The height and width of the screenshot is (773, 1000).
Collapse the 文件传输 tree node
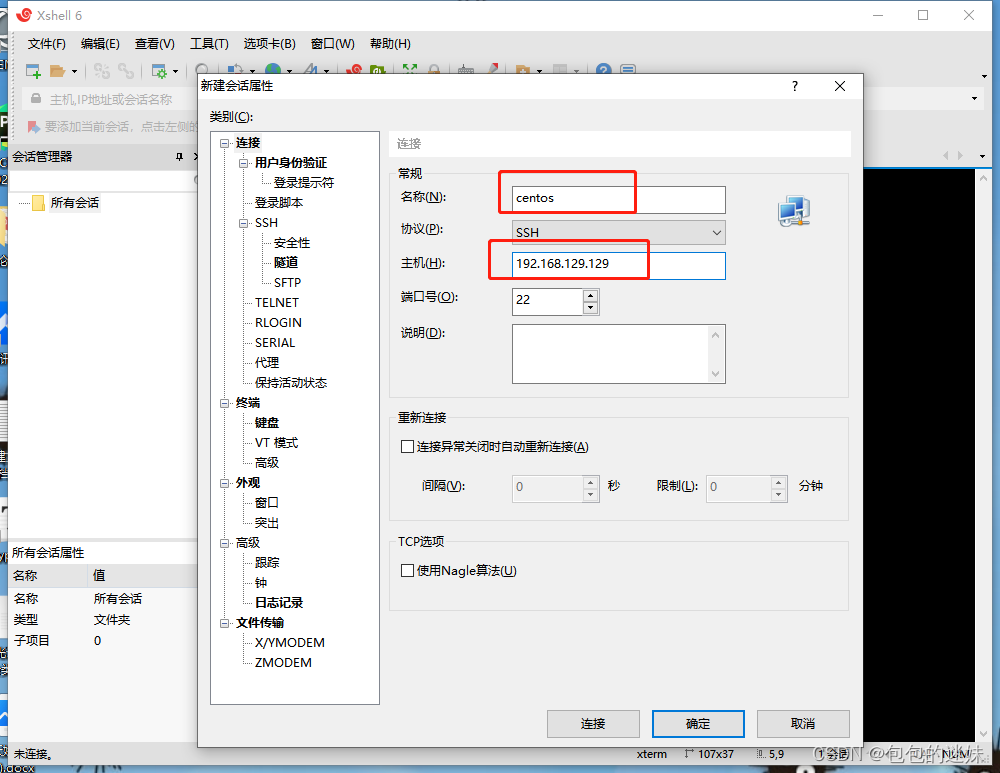[224, 623]
